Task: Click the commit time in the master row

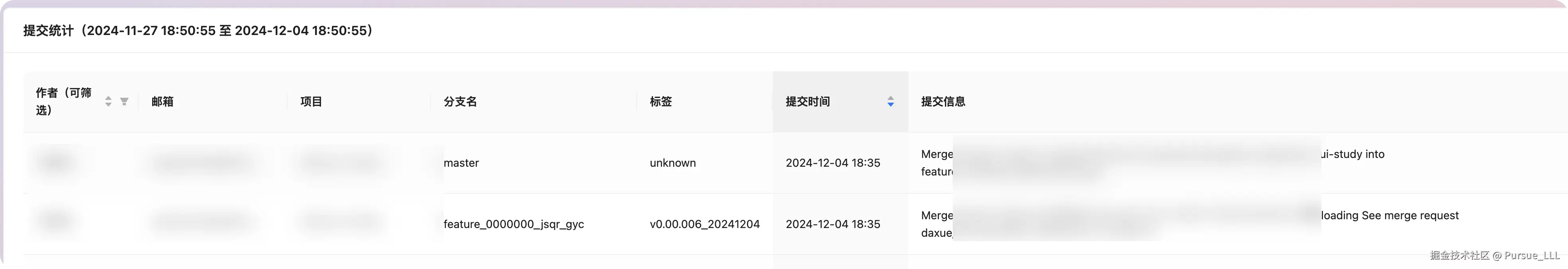Action: (833, 163)
